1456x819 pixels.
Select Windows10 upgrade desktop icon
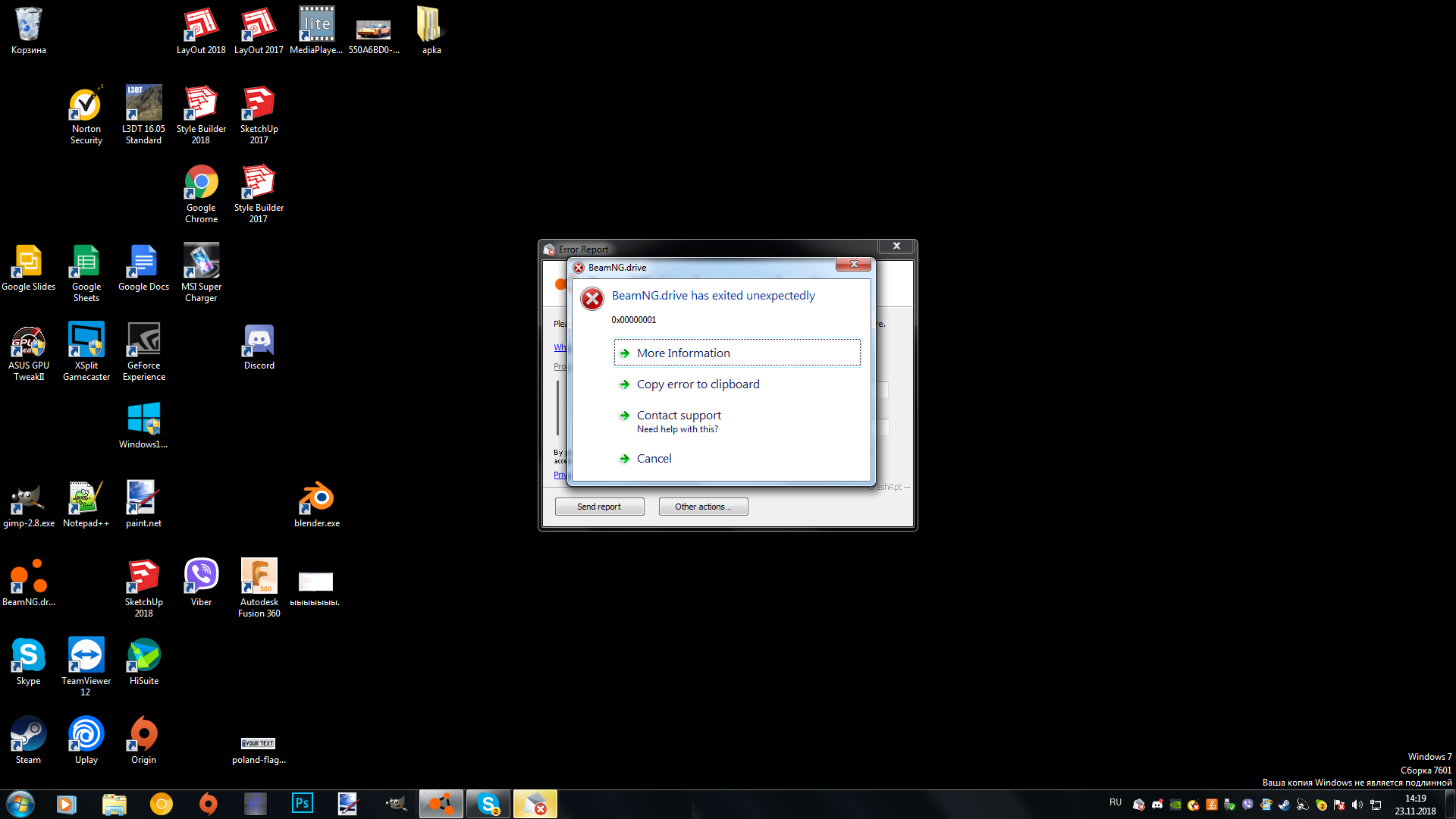click(143, 426)
